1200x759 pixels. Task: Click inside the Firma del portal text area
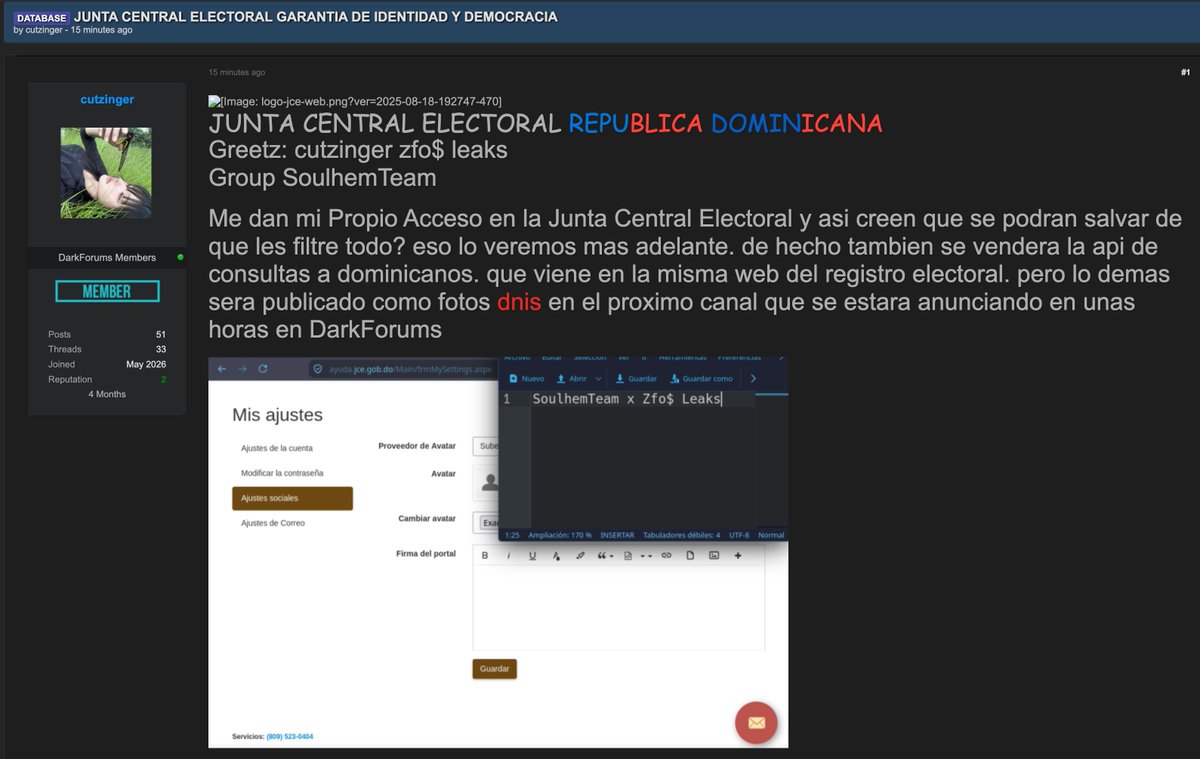coord(619,608)
